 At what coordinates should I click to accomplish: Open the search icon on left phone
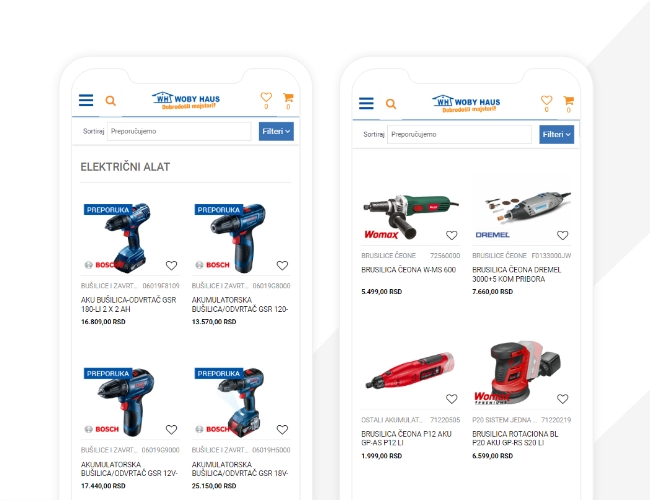click(x=110, y=101)
